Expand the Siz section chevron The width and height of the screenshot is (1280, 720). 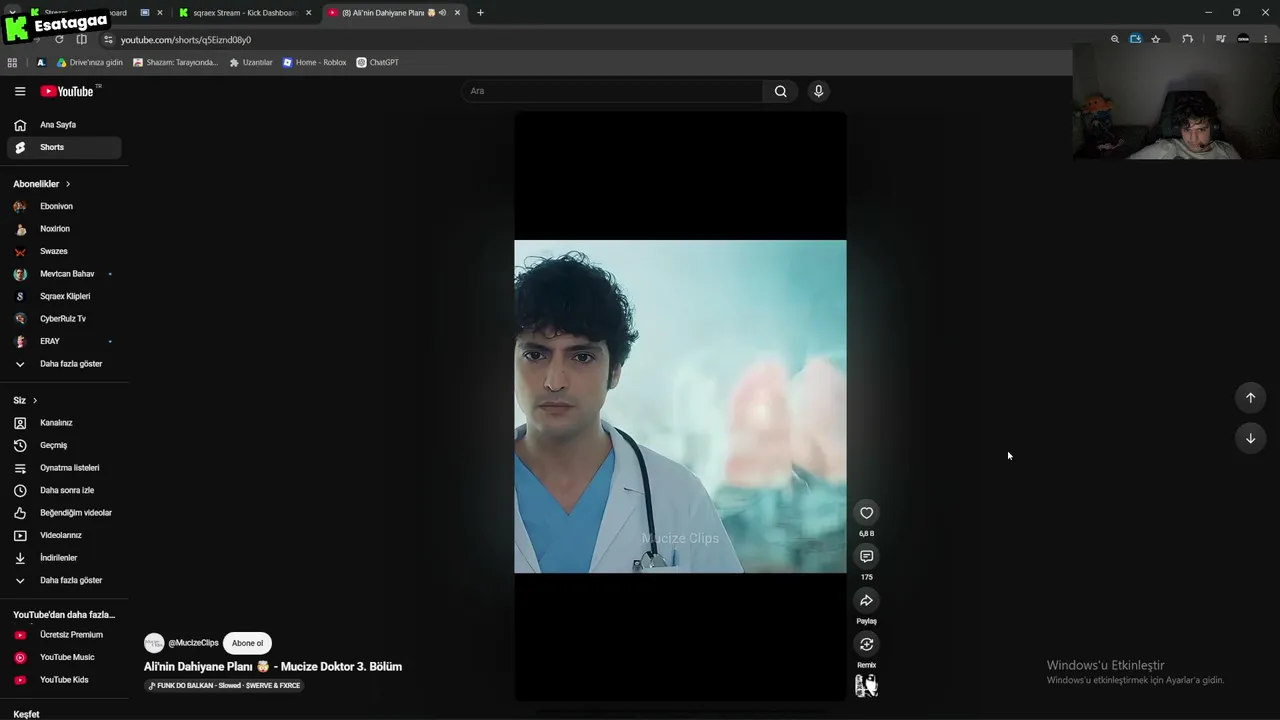click(x=35, y=400)
